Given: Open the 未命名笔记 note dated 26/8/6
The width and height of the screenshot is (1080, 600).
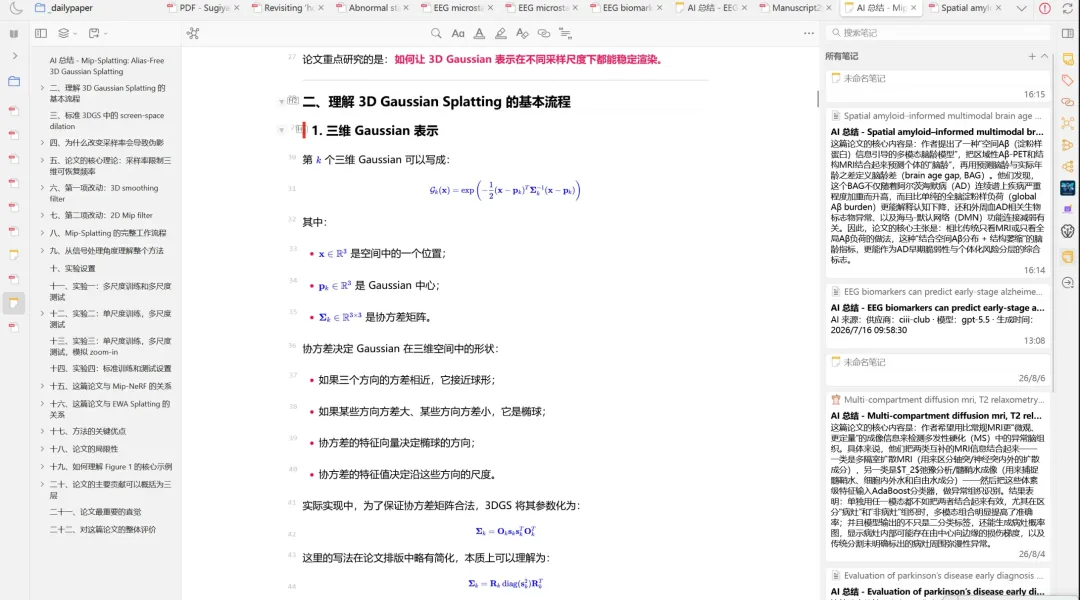Looking at the screenshot, I should click(937, 370).
